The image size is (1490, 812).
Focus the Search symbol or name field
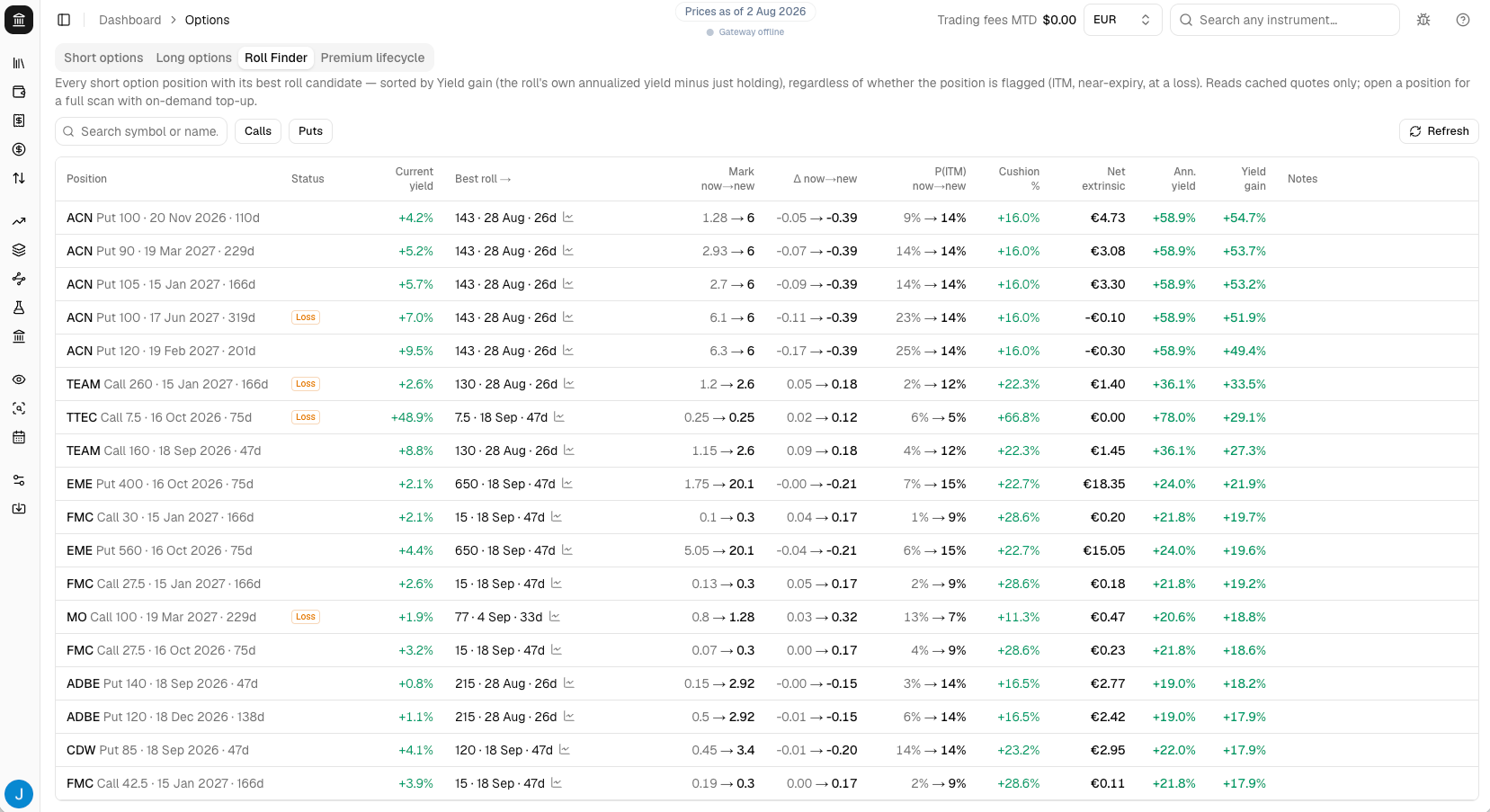pyautogui.click(x=141, y=131)
